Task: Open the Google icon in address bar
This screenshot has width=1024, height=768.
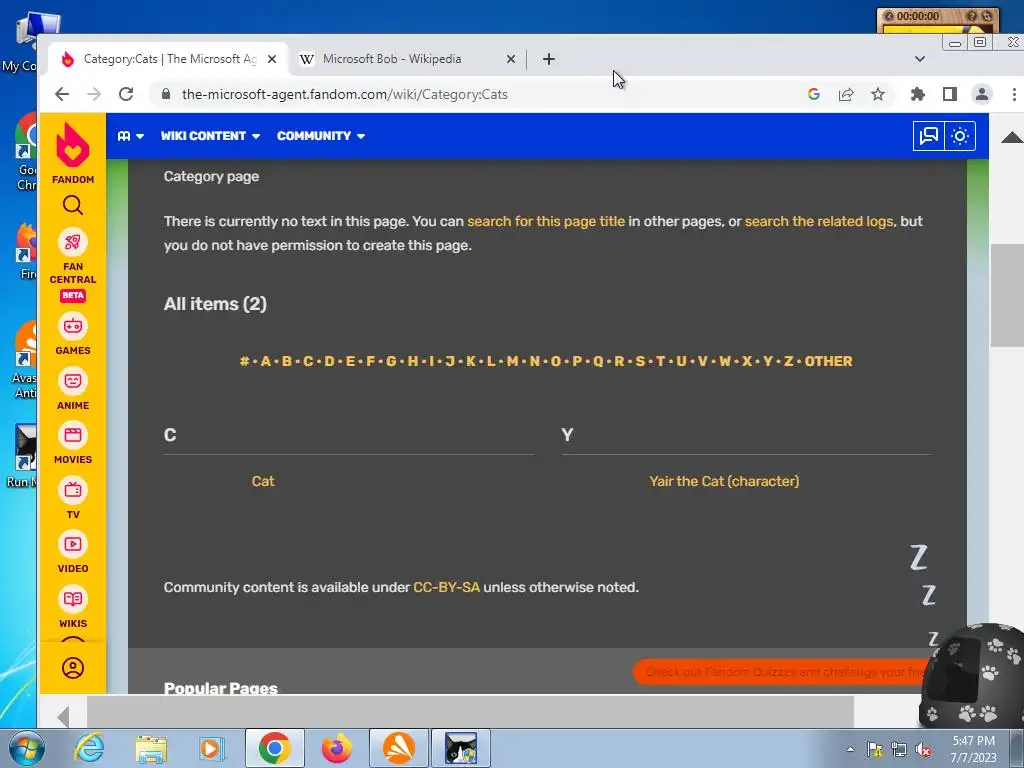Action: tap(814, 94)
